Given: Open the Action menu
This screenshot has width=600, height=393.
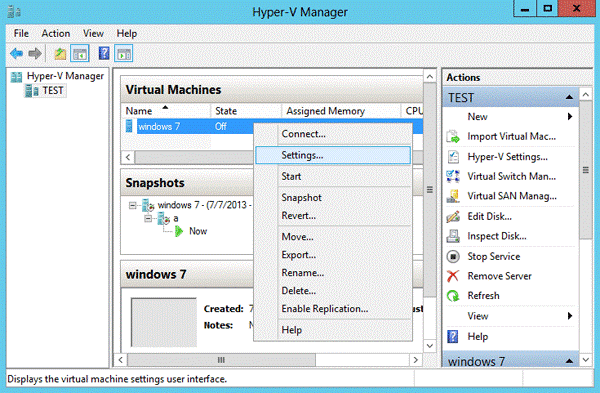Looking at the screenshot, I should pos(56,34).
